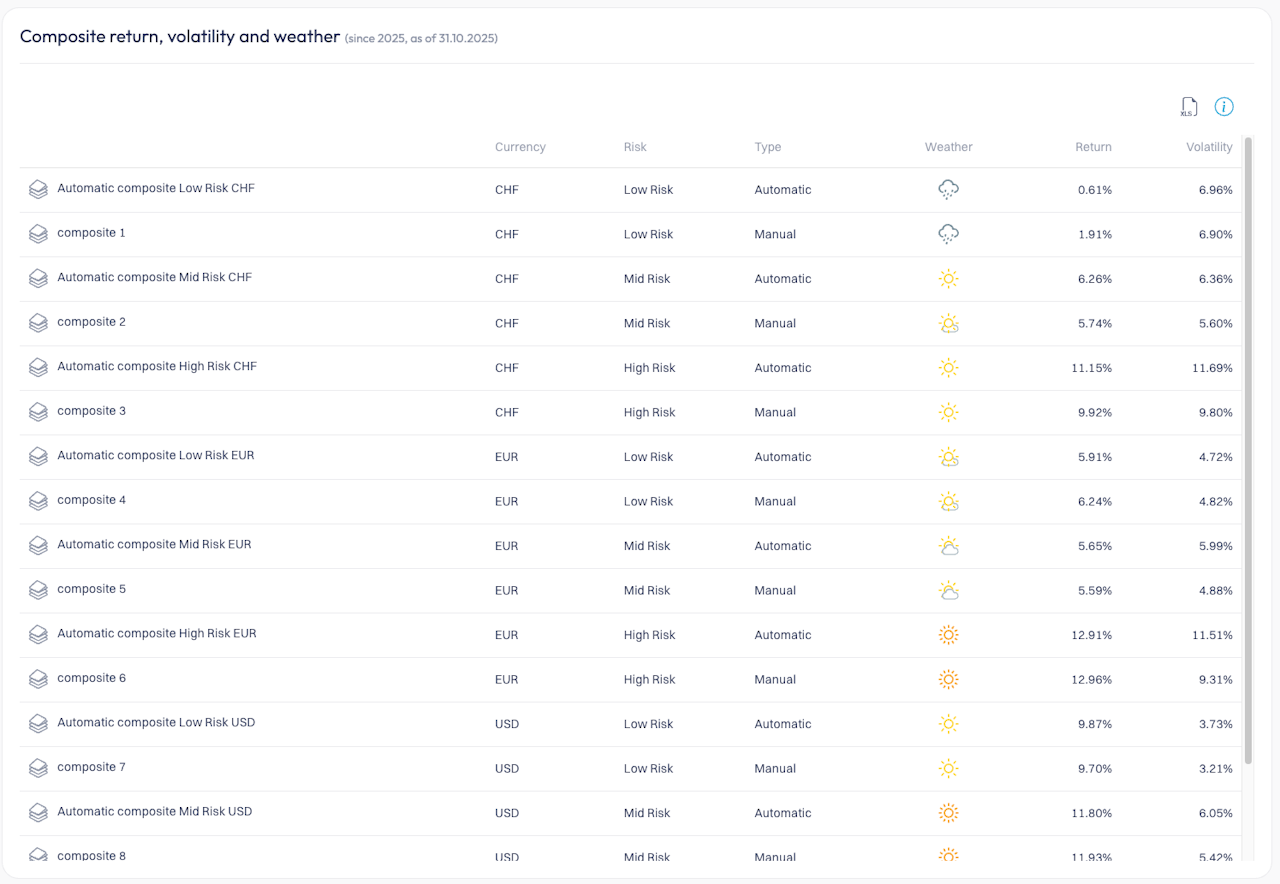Viewport: 1280px width, 884px height.
Task: Click the weather icon in composite 6 row
Action: 948,679
